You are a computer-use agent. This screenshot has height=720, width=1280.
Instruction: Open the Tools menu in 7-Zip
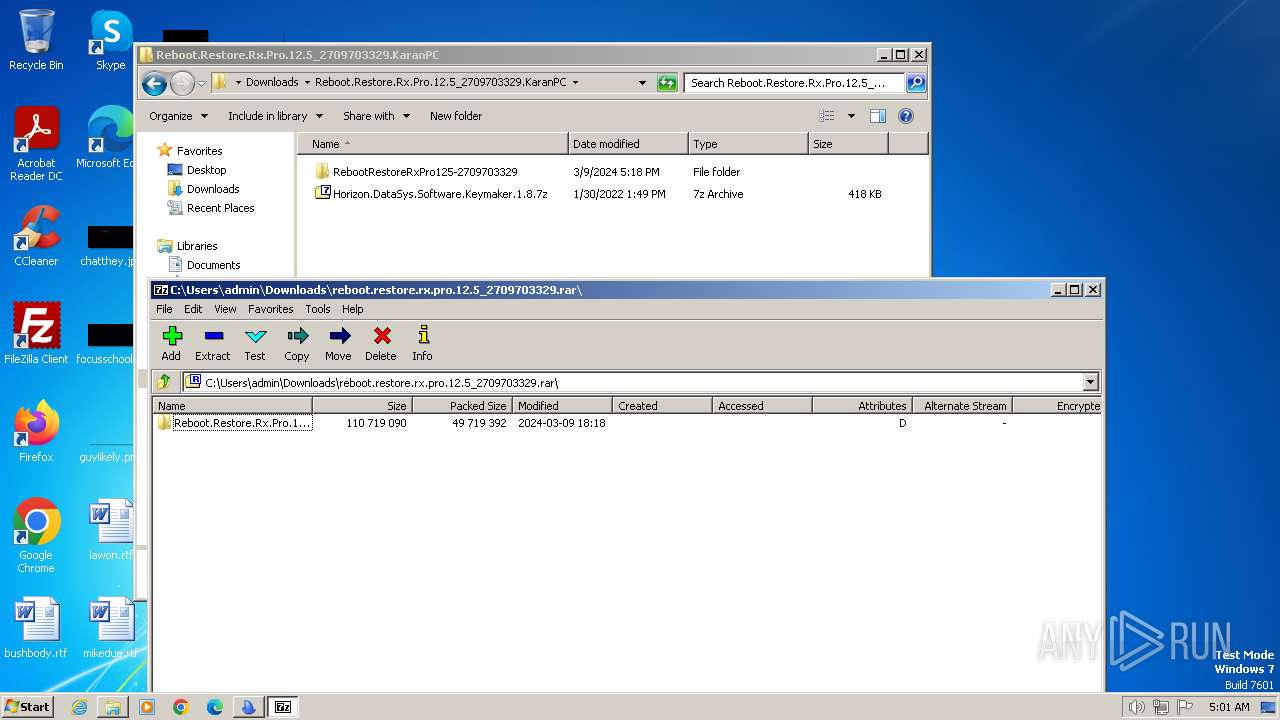318,309
